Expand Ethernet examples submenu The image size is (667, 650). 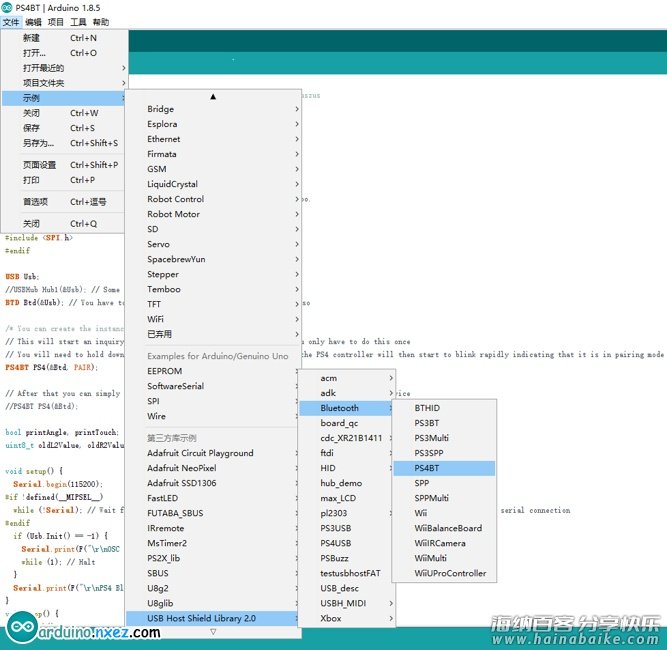tap(214, 139)
